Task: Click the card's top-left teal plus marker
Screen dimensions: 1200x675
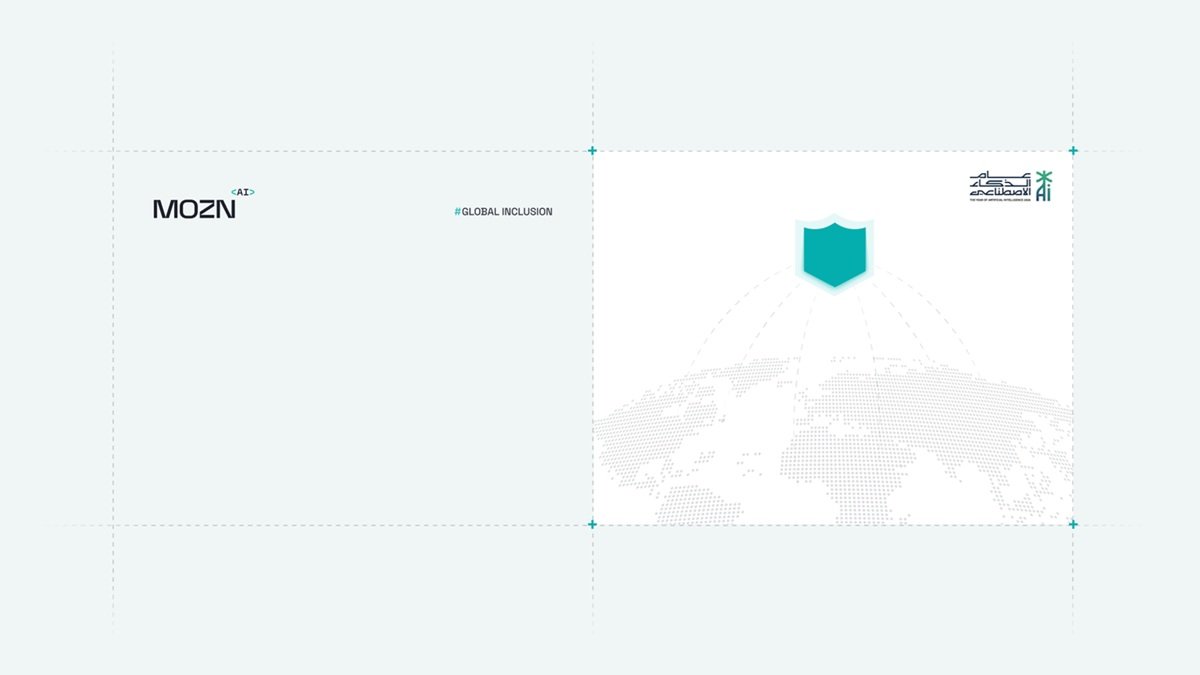Action: 592,151
